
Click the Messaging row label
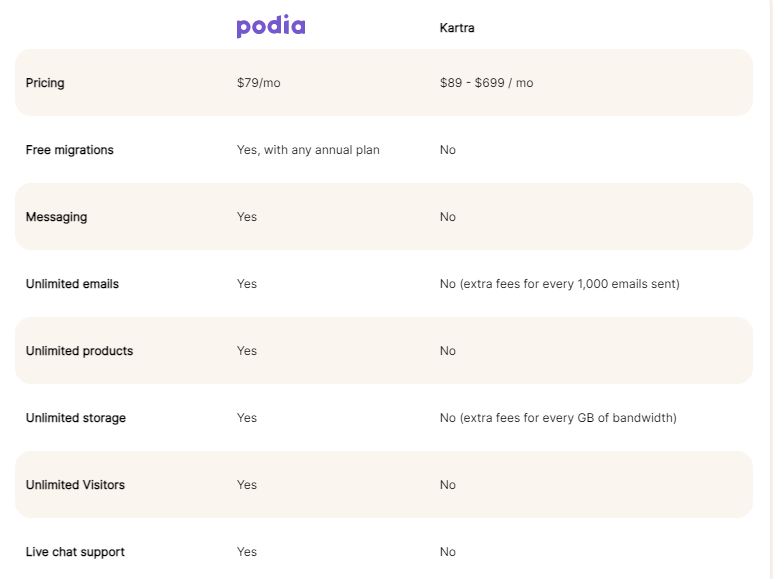pos(56,217)
